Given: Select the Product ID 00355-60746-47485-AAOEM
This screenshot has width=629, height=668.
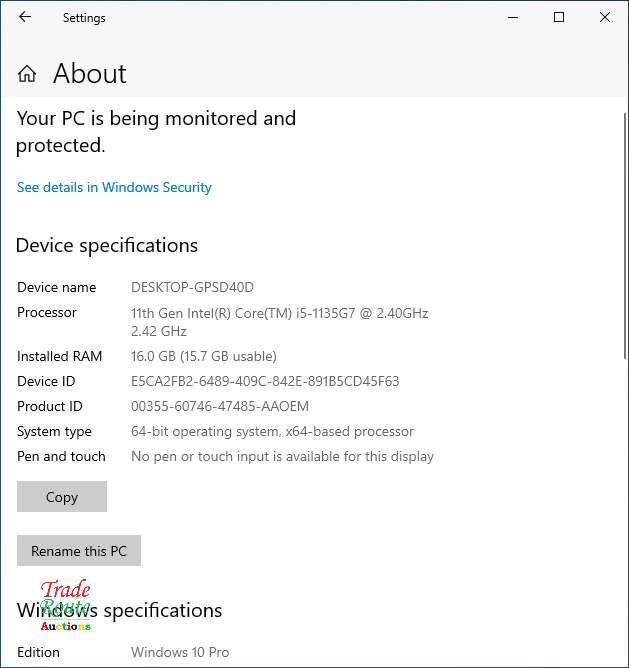Looking at the screenshot, I should [x=220, y=406].
